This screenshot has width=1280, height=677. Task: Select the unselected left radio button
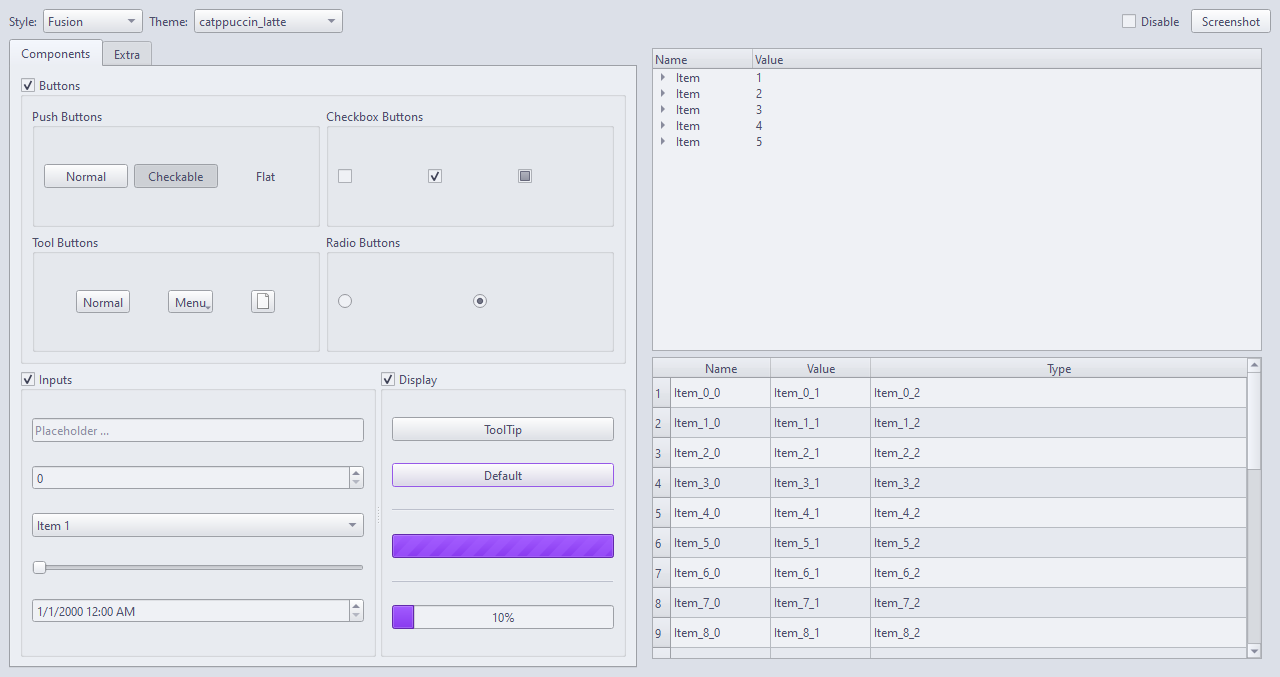coord(345,301)
